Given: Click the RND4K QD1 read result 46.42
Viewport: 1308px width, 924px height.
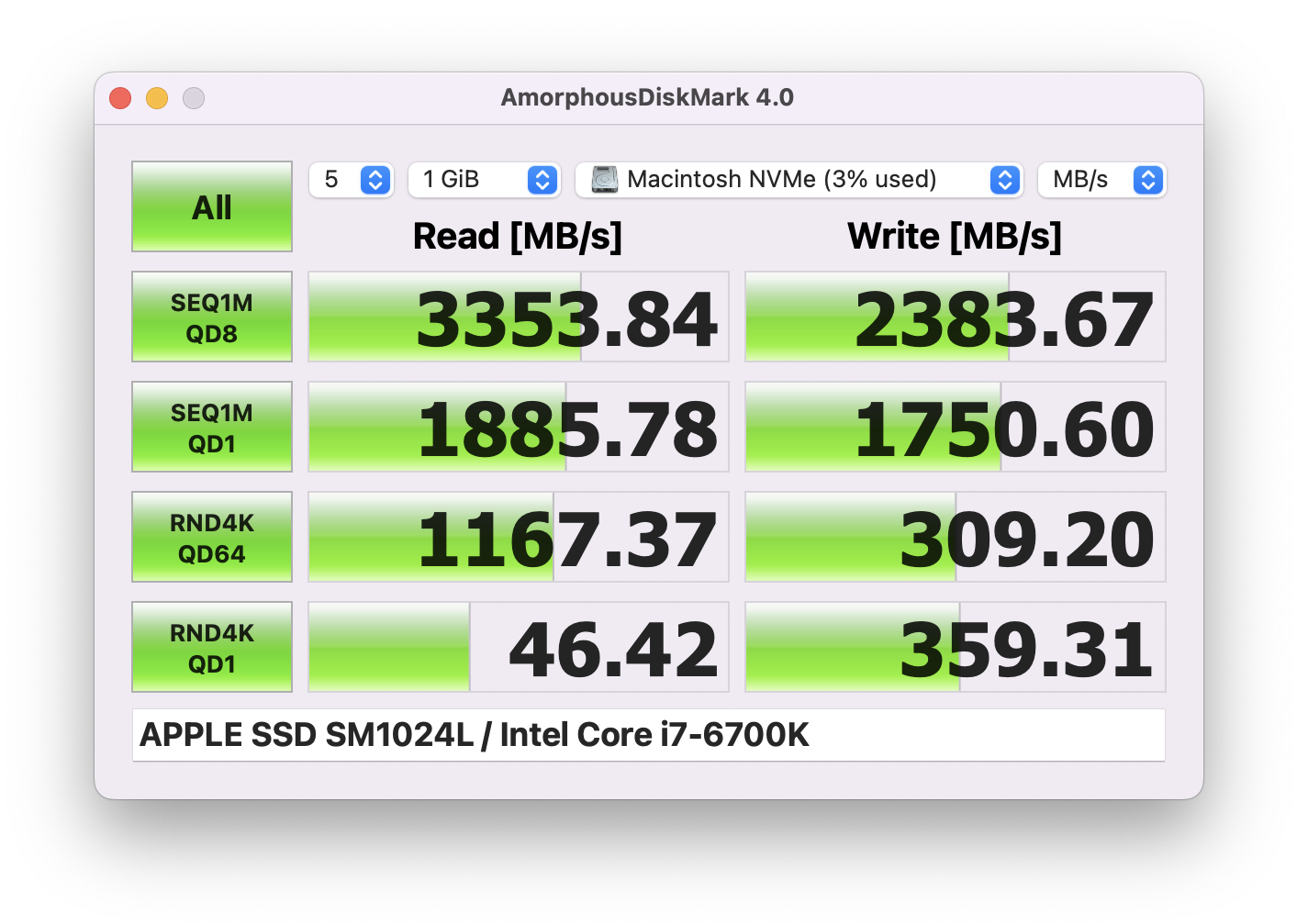Looking at the screenshot, I should coord(519,647).
